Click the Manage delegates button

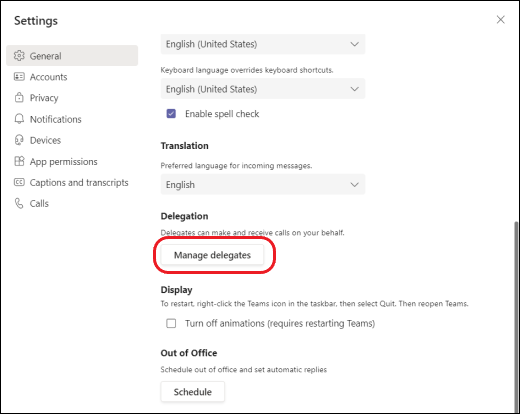coord(212,255)
